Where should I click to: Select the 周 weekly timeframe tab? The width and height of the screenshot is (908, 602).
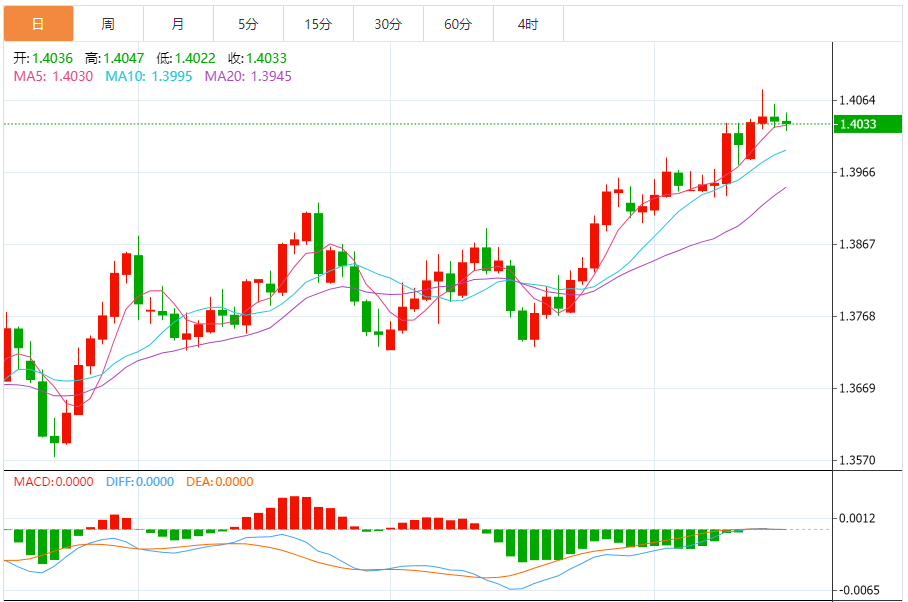point(108,23)
